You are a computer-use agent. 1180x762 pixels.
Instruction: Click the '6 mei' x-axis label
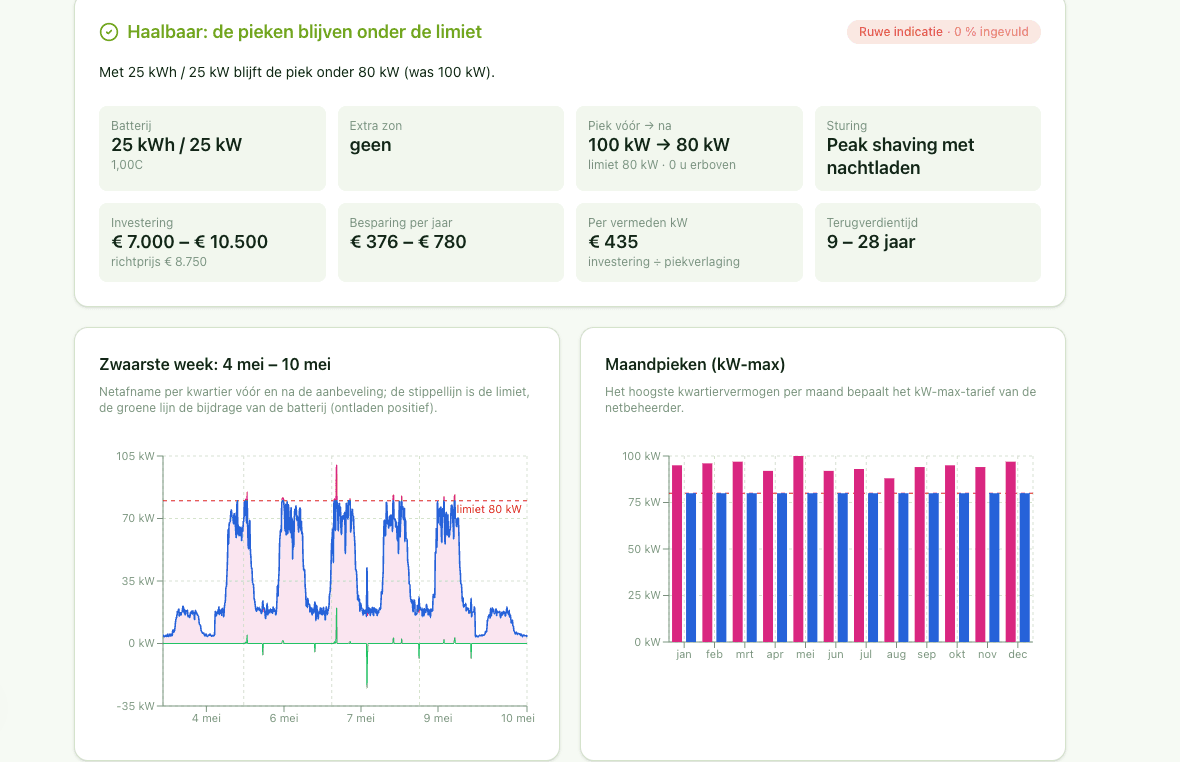[x=284, y=718]
